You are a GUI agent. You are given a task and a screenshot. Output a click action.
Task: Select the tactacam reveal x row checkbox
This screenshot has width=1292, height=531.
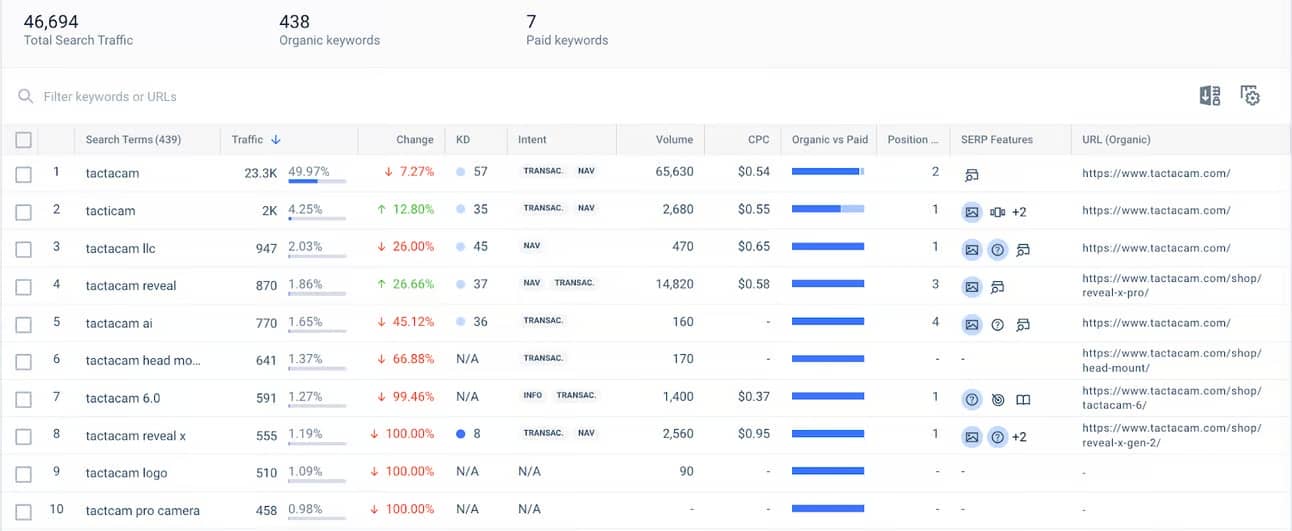(x=24, y=437)
